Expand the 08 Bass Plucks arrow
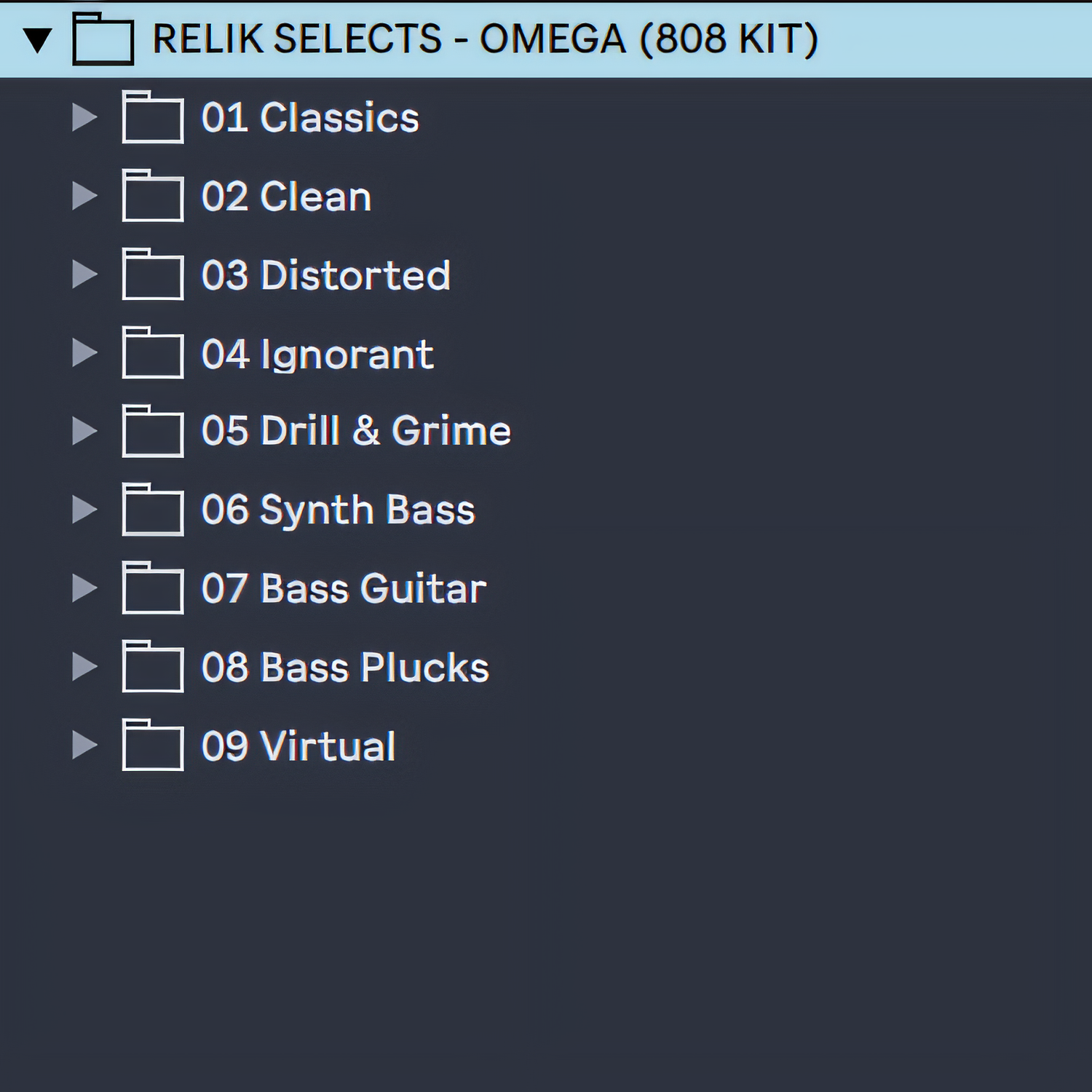Screen dimensions: 1092x1092 (84, 667)
